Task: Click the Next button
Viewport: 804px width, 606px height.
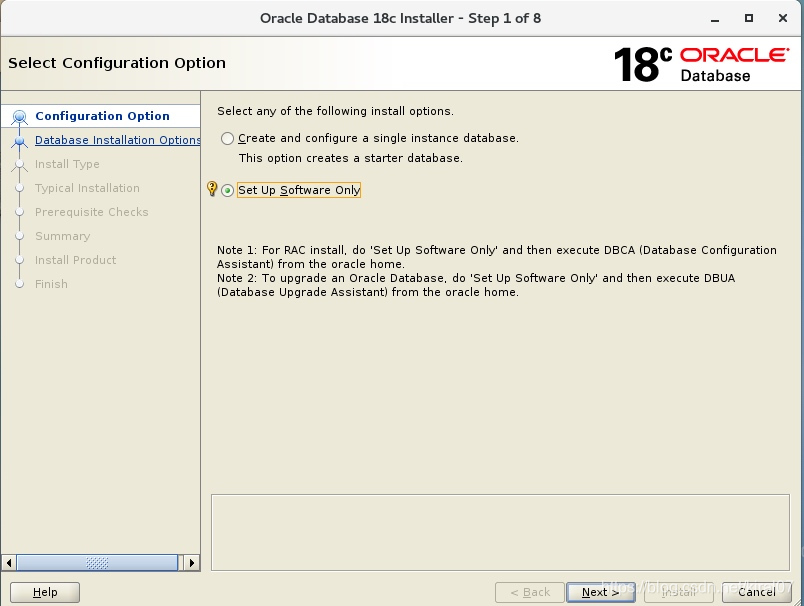Action: point(600,592)
